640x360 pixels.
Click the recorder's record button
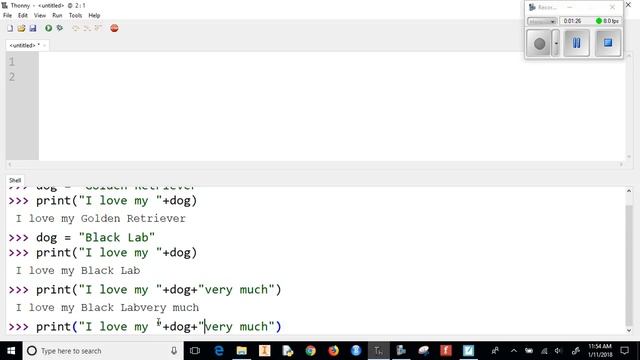point(539,43)
